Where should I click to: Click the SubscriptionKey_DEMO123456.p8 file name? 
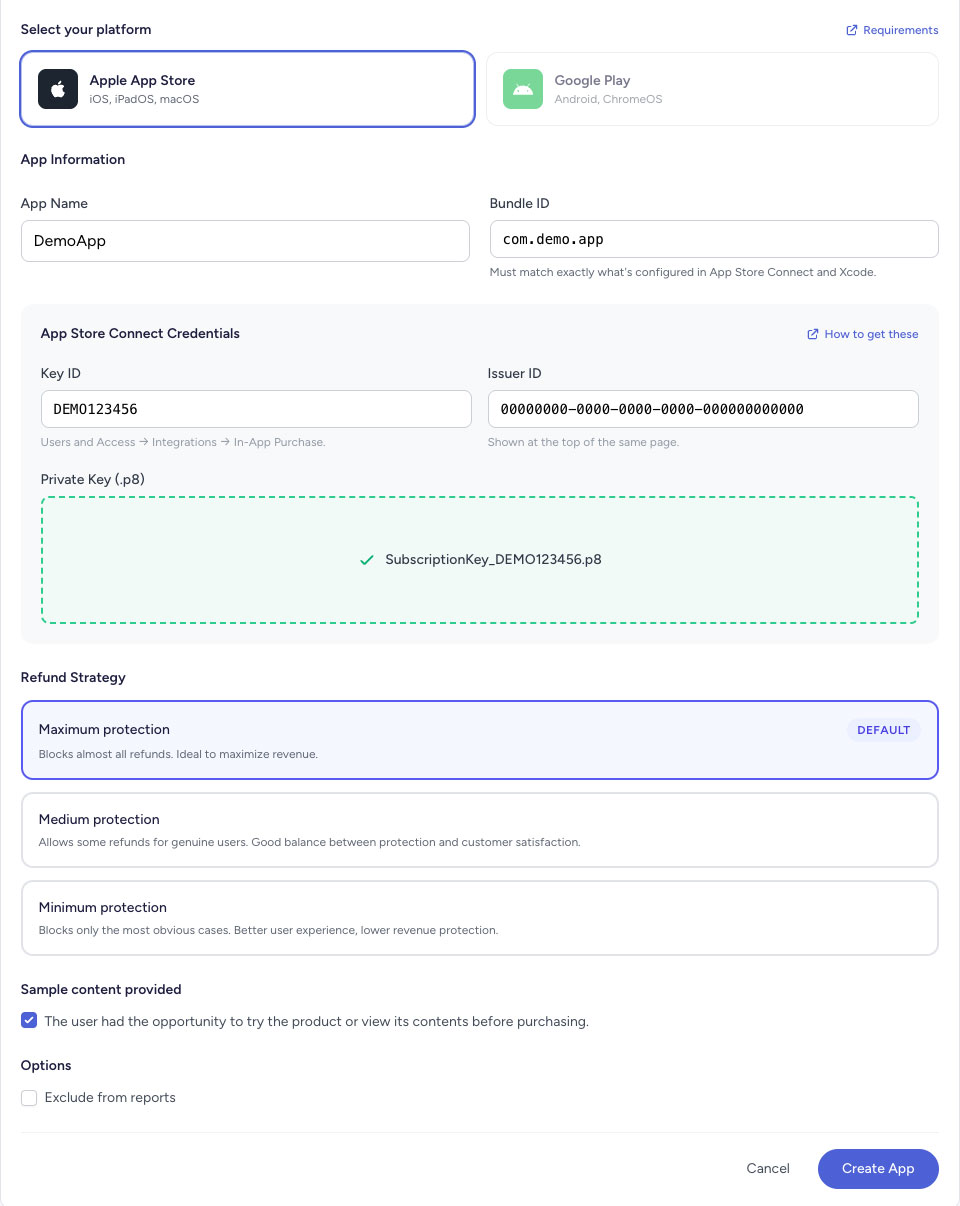[493, 560]
